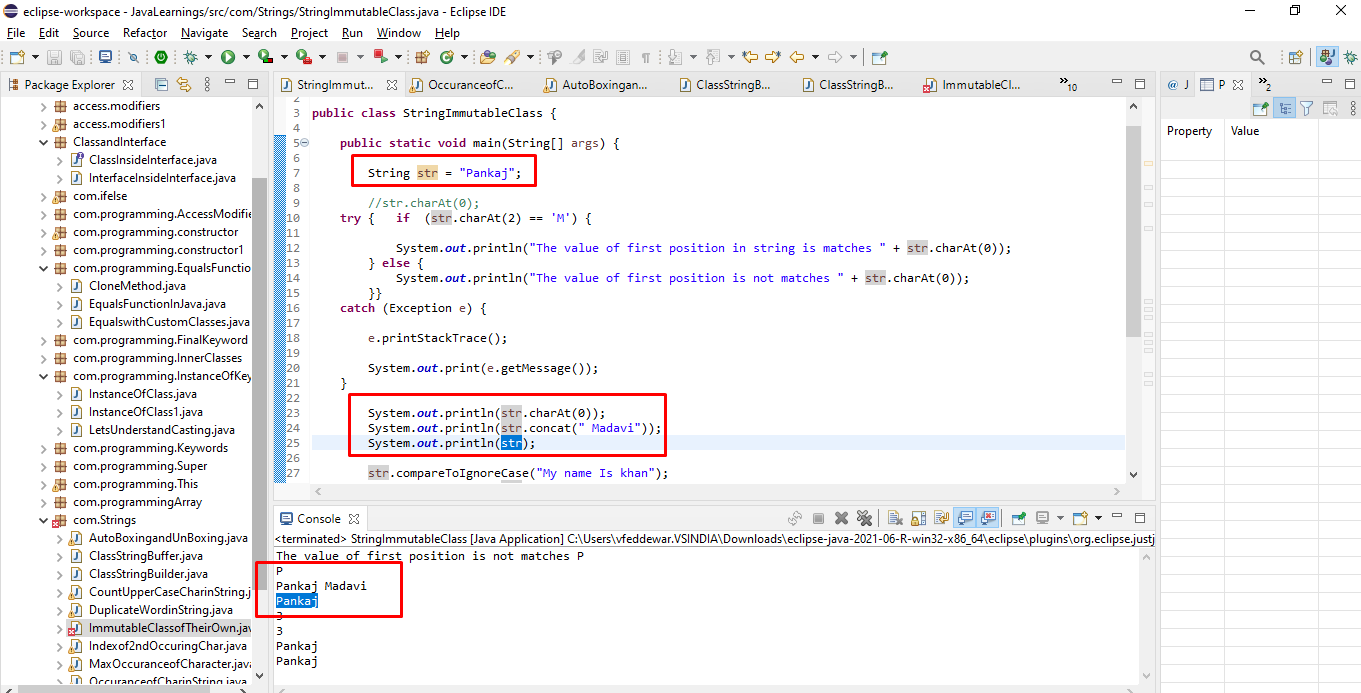Switch to the OccuranceofC... editor tab
Image resolution: width=1361 pixels, height=693 pixels.
click(470, 85)
